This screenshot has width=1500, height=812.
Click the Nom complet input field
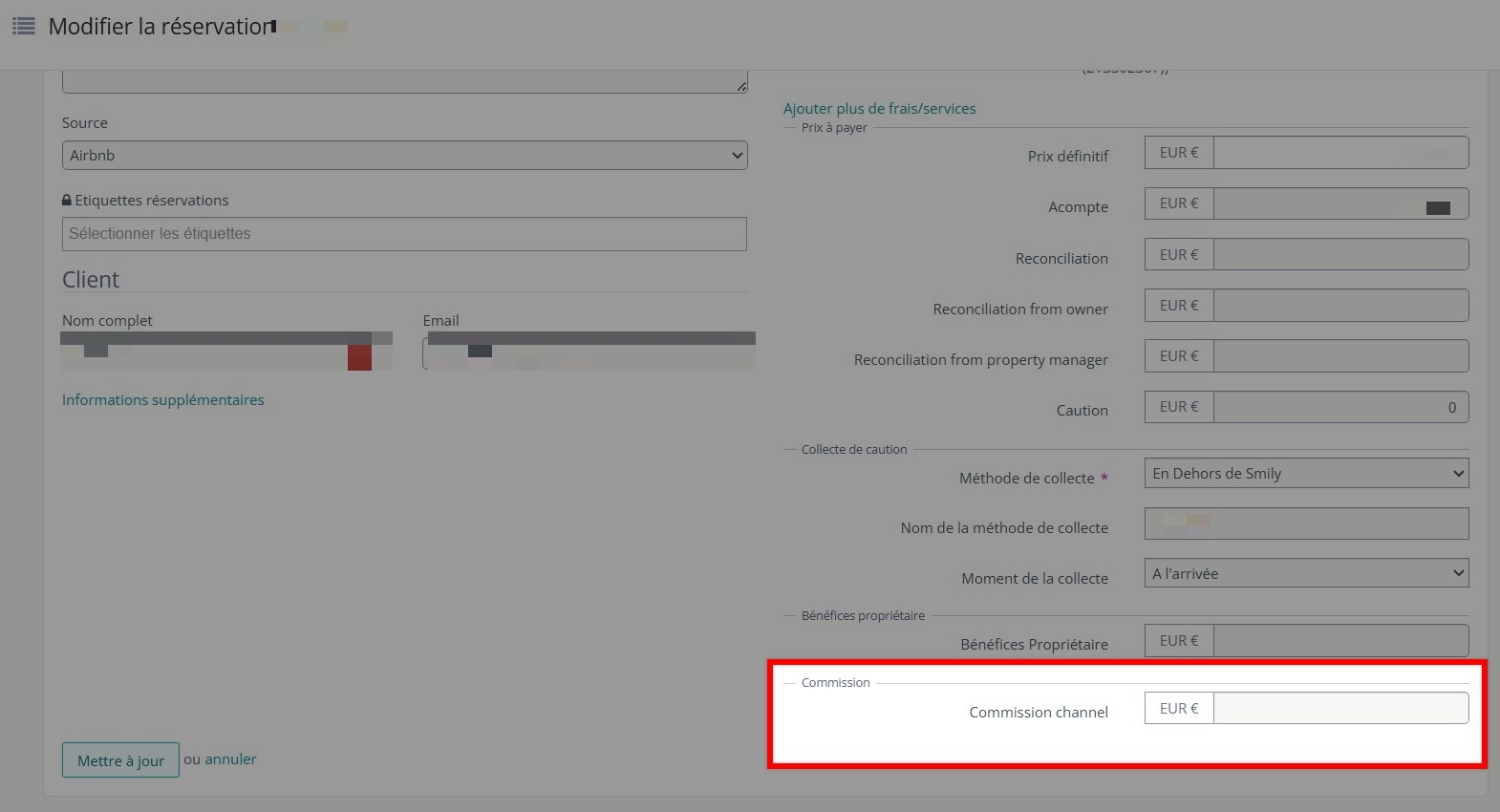tap(226, 353)
